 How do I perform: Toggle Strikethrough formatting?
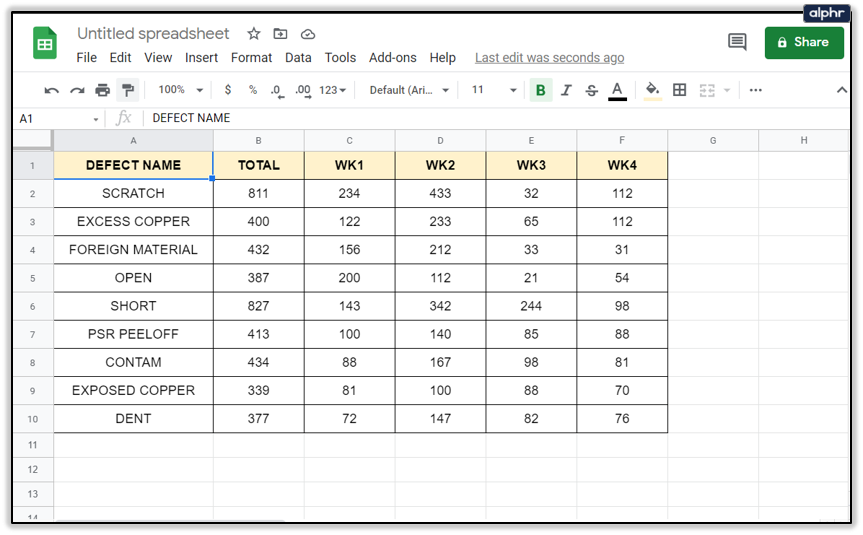(x=591, y=90)
